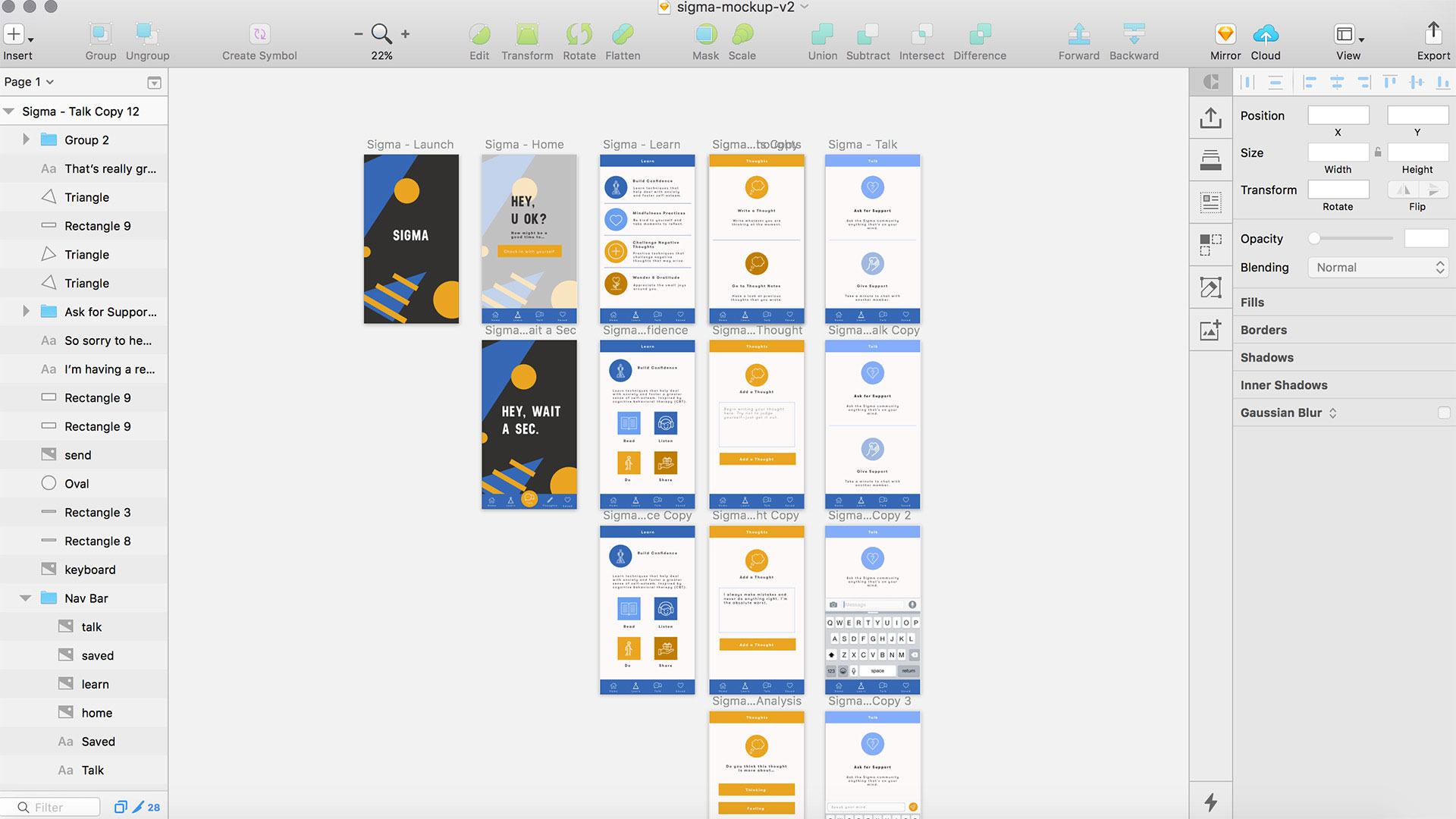The image size is (1456, 819).
Task: Click the inspector share/upload icon
Action: click(1211, 118)
